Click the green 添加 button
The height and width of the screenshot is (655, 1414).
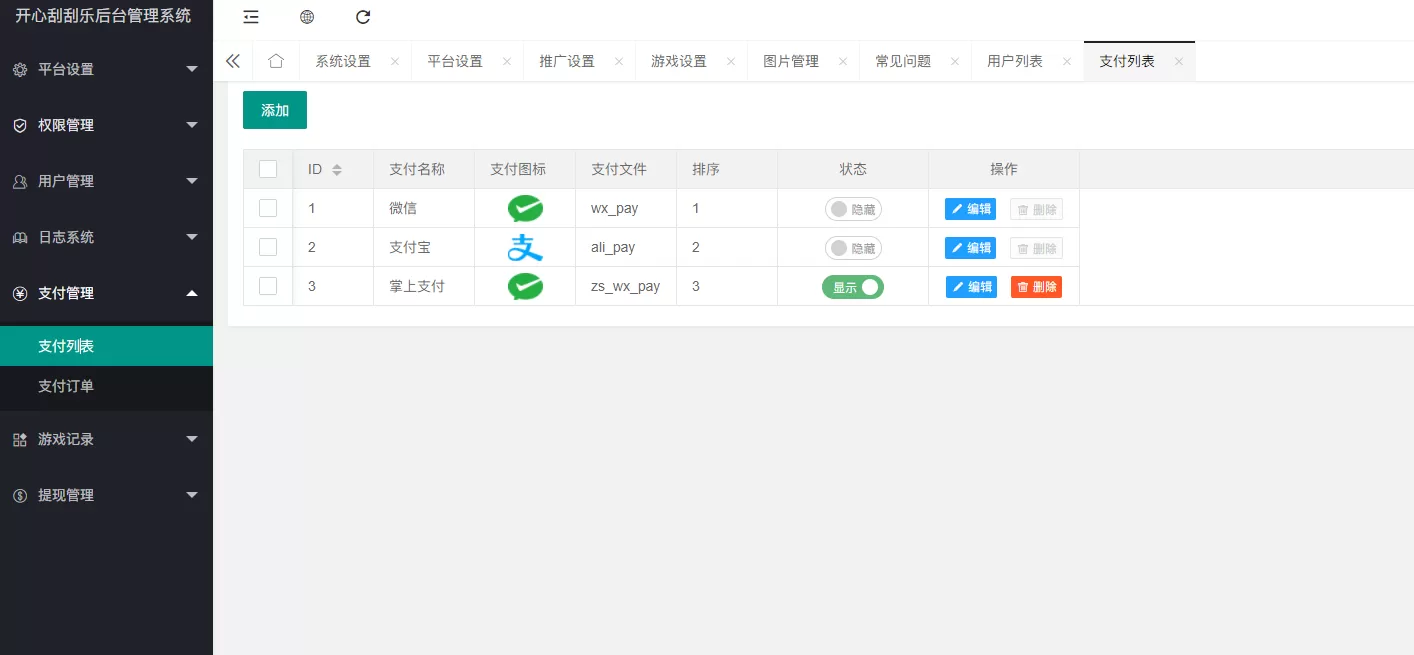click(x=275, y=110)
